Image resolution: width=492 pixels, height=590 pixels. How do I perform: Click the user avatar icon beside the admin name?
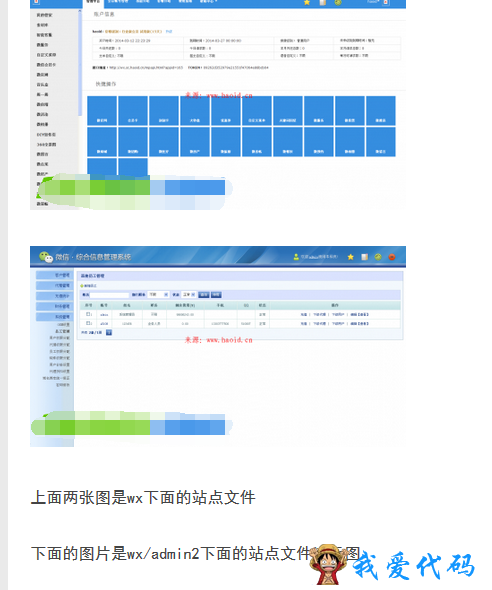click(296, 257)
